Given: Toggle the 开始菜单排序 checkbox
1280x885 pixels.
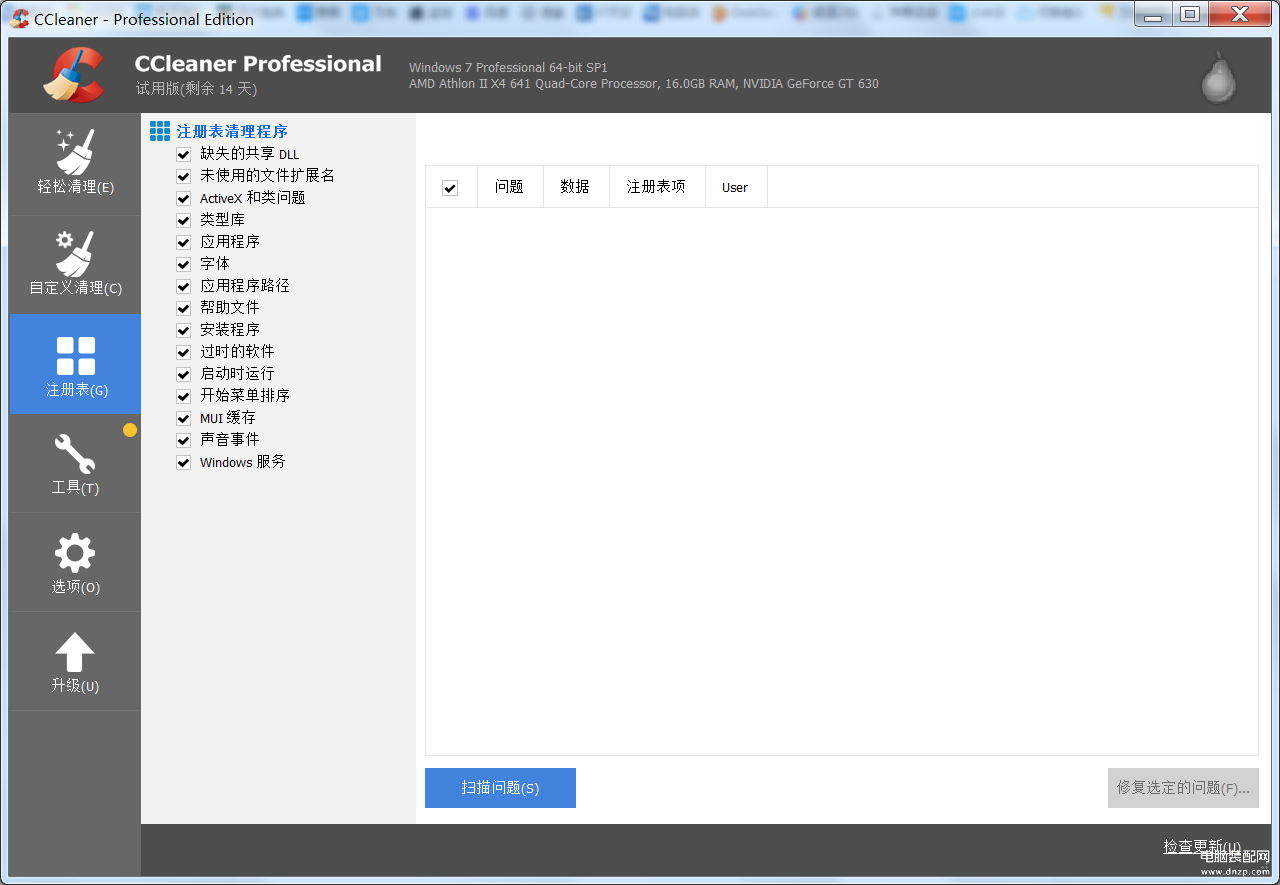Looking at the screenshot, I should (x=183, y=396).
